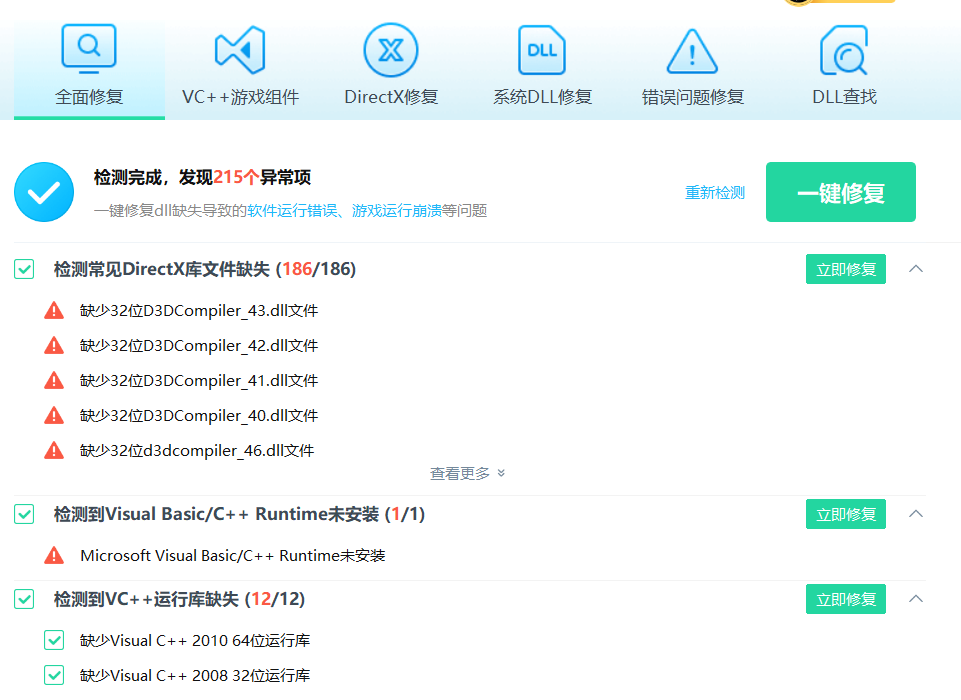Select the 缺少32位d3dcompiler_46.dll文件 entry
Viewport: 961px width, 700px height.
pos(197,451)
